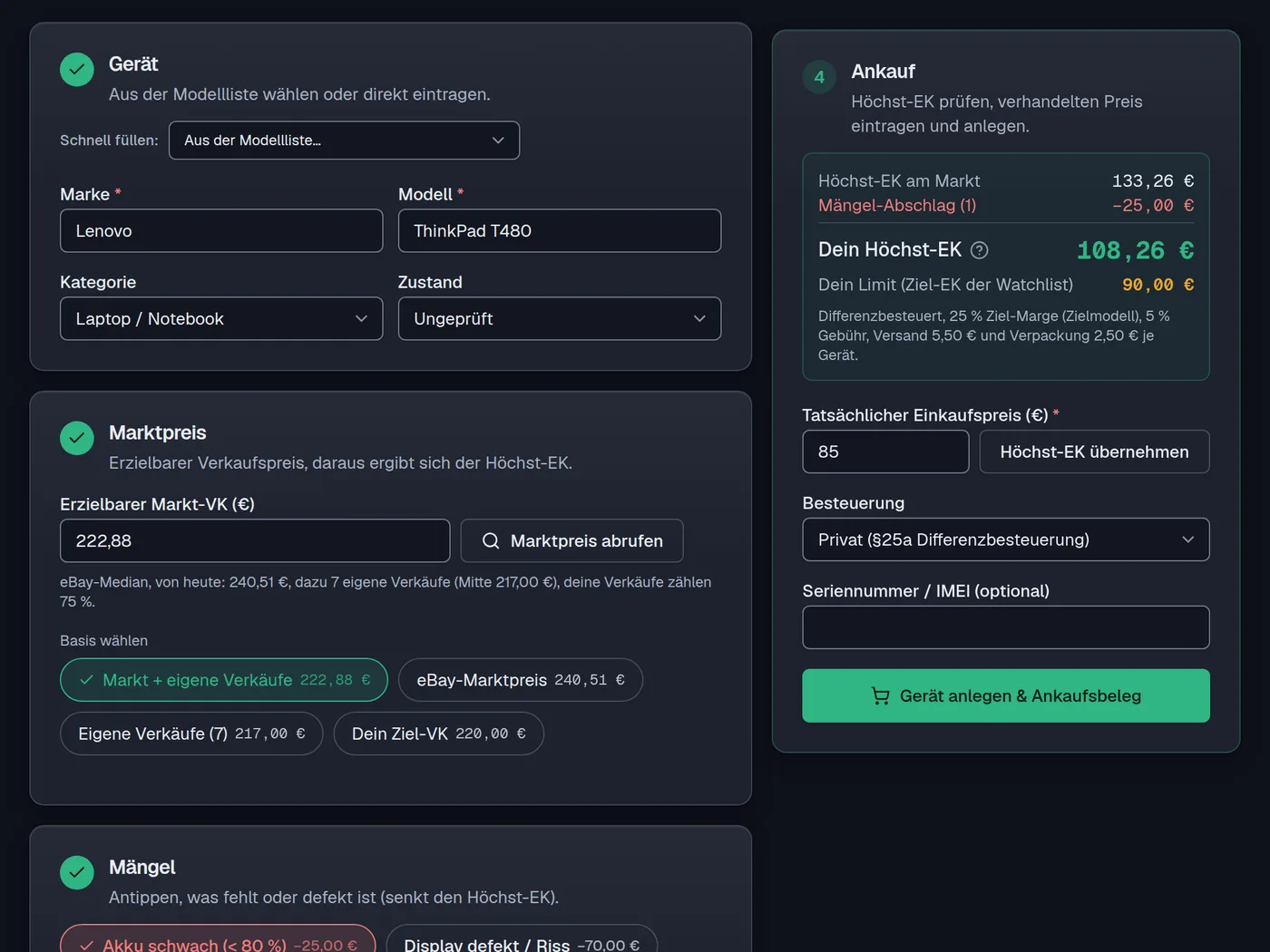Focus the Tatsächlicher Einkaufspreis field
This screenshot has height=952, width=1270.
[x=885, y=452]
